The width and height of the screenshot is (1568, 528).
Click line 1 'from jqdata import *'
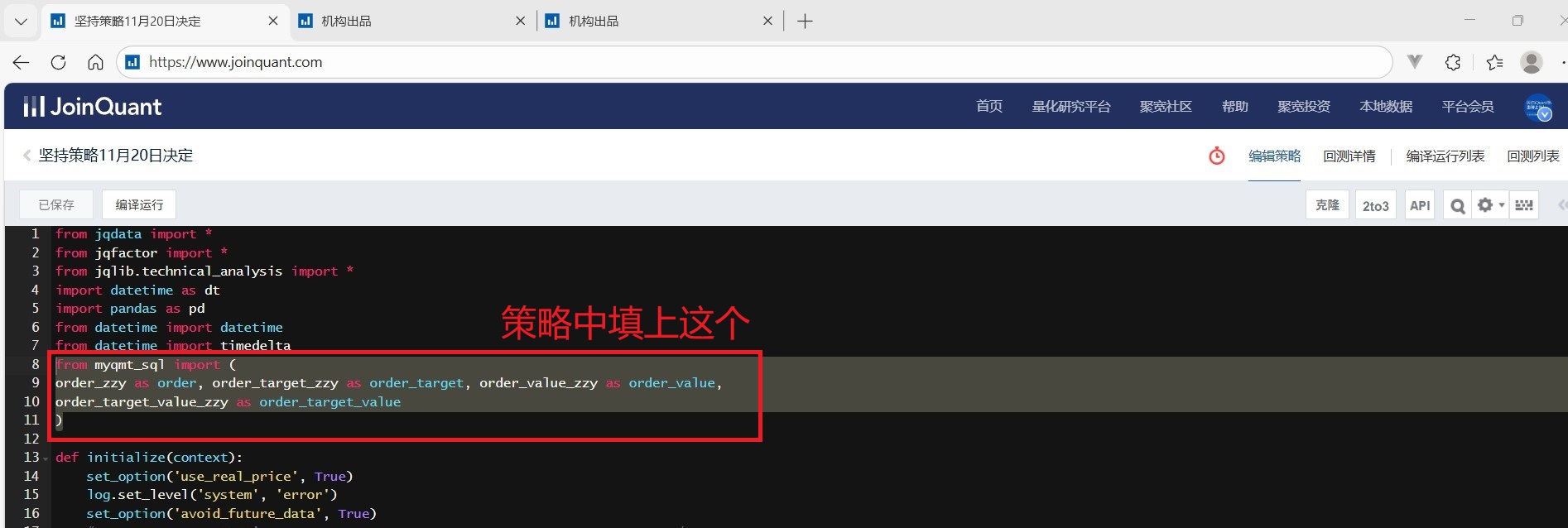tap(133, 234)
